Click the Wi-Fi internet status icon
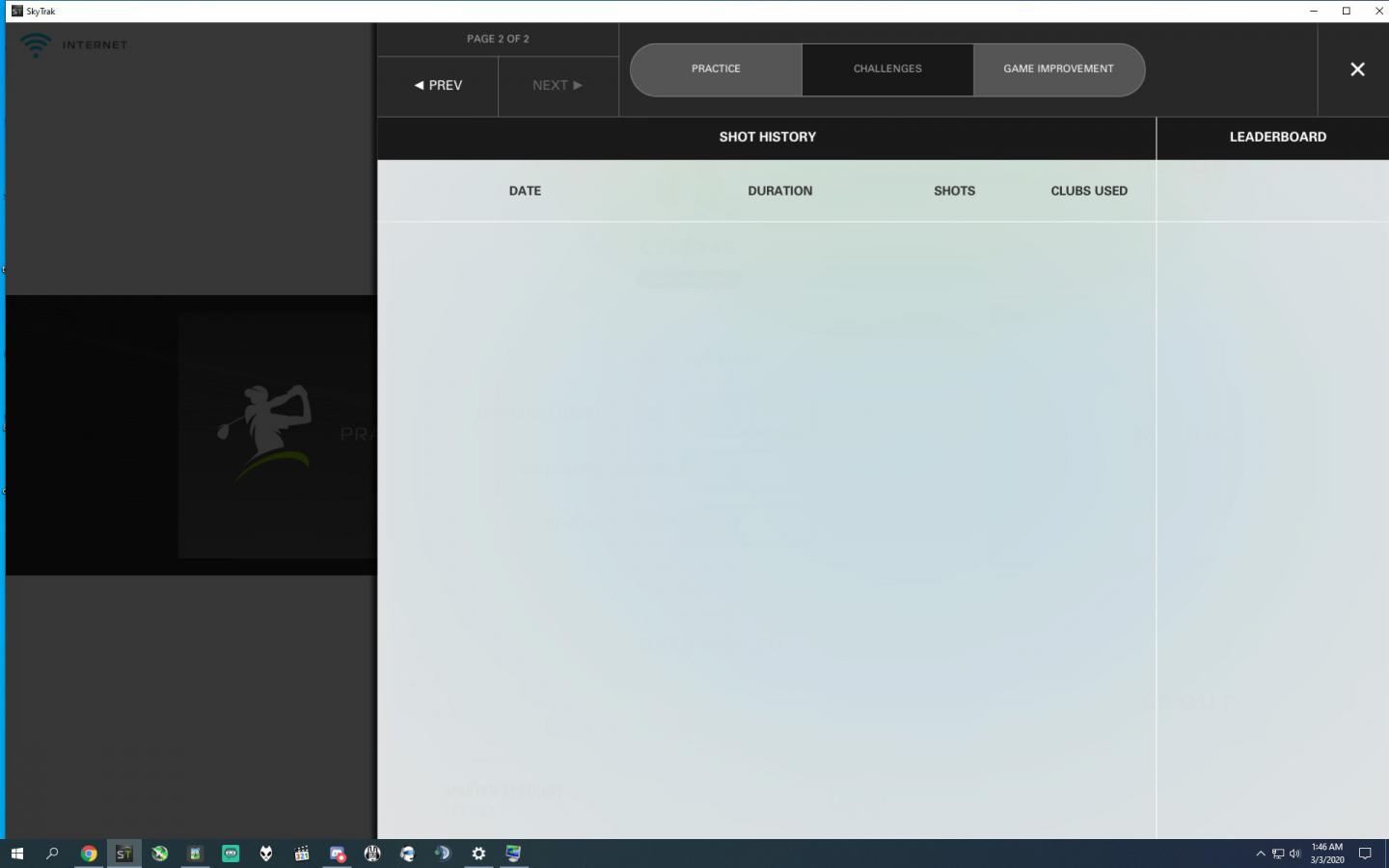 click(x=36, y=44)
